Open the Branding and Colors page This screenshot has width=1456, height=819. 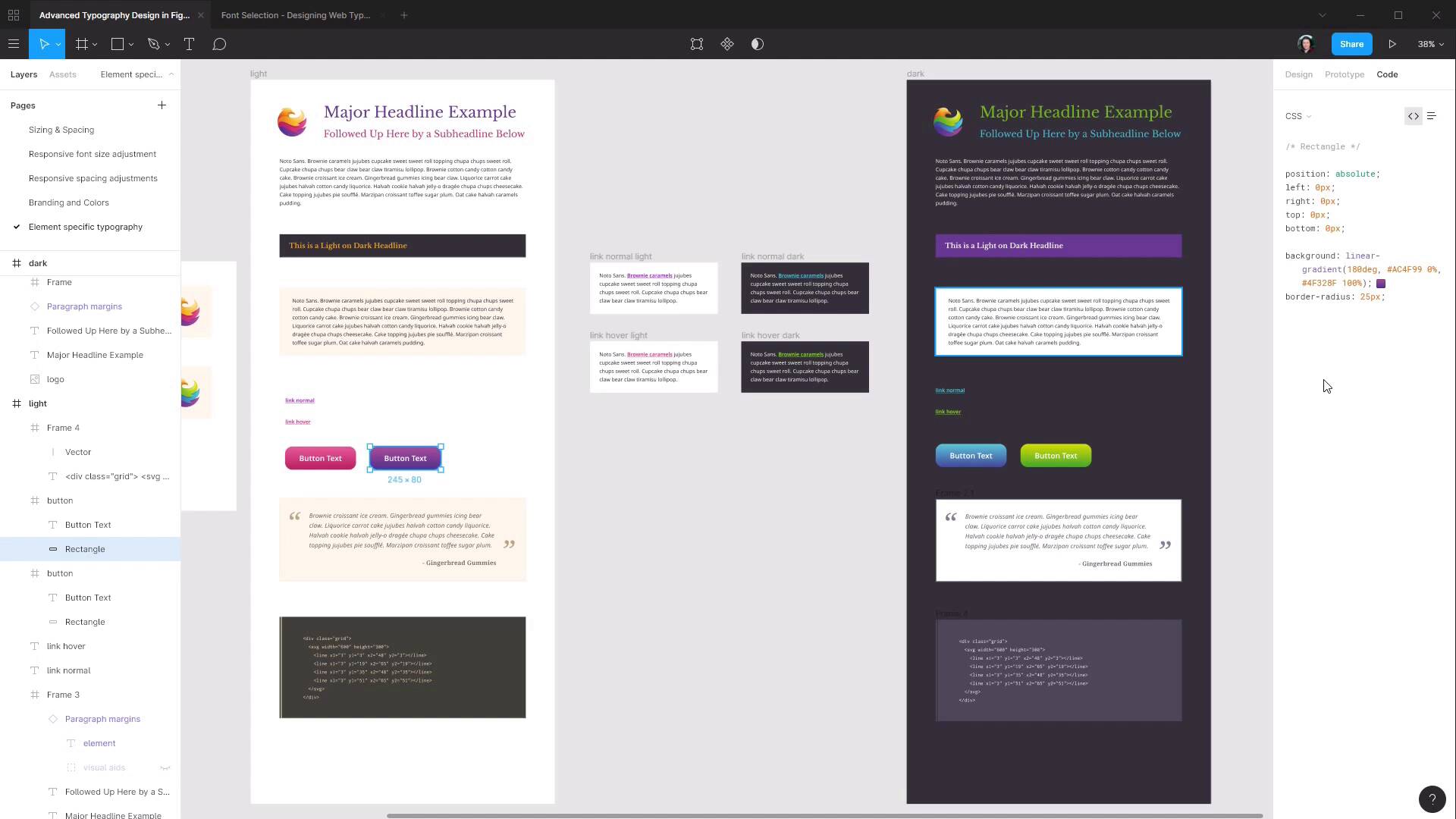(x=69, y=202)
